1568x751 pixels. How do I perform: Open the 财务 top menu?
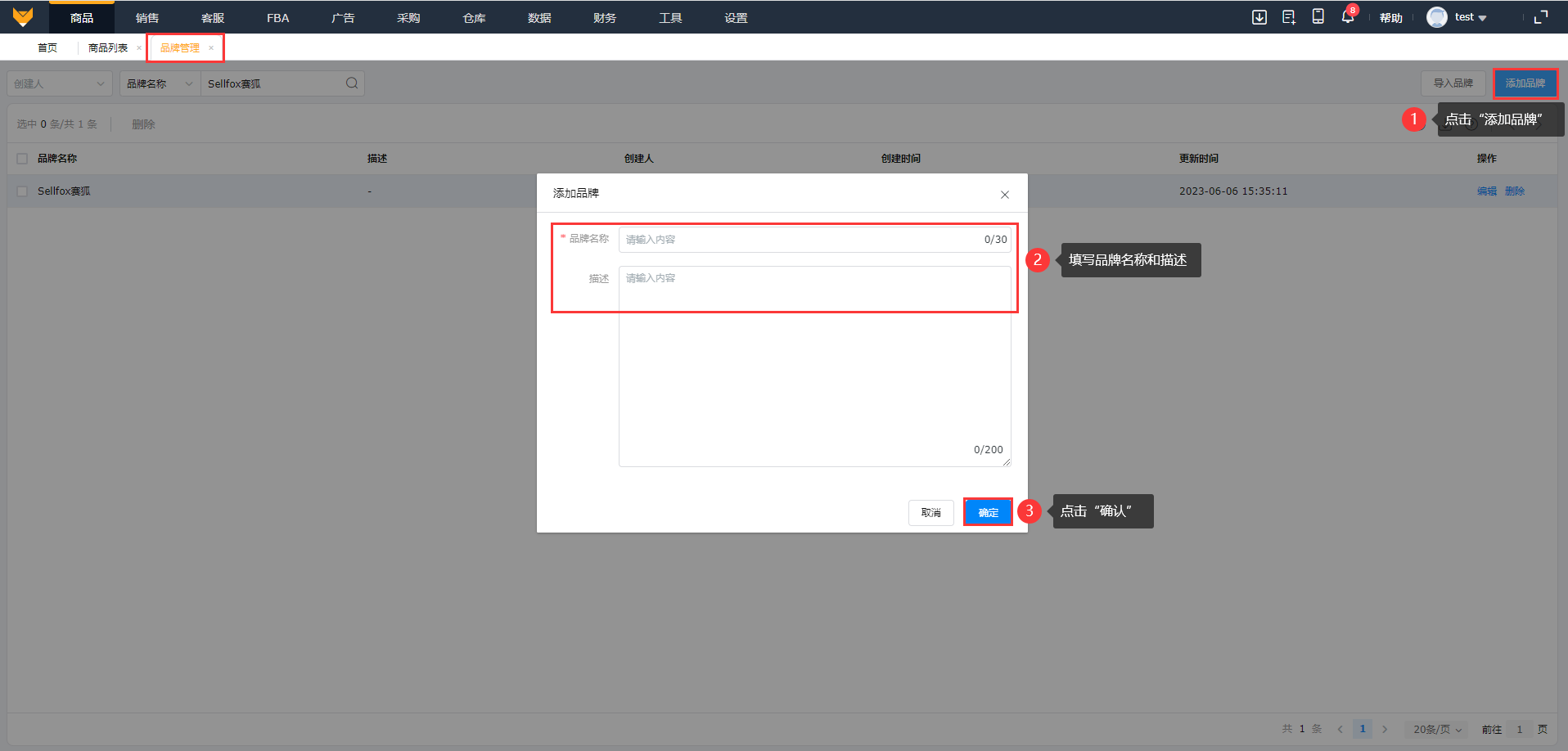click(x=605, y=18)
